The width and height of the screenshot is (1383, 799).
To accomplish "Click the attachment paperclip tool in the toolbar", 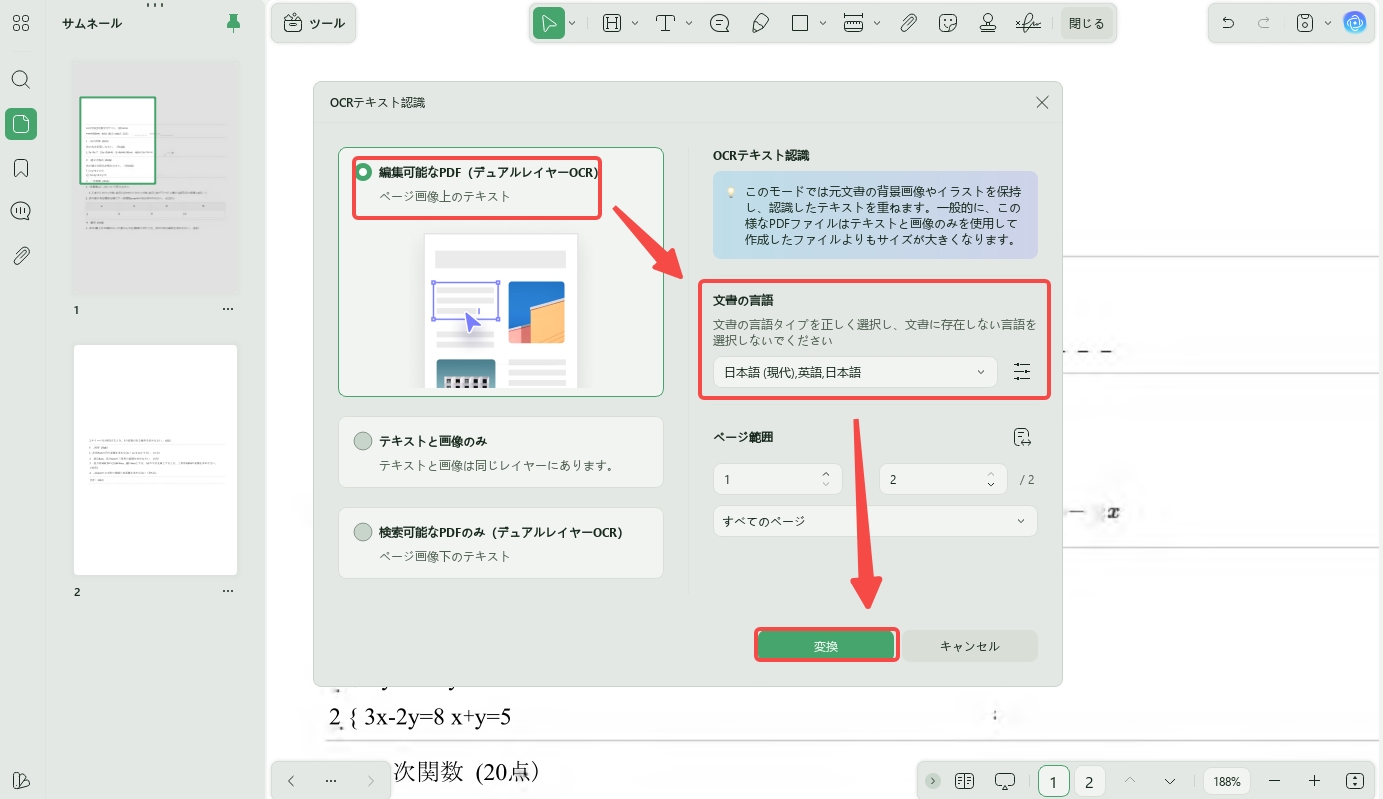I will (x=908, y=23).
